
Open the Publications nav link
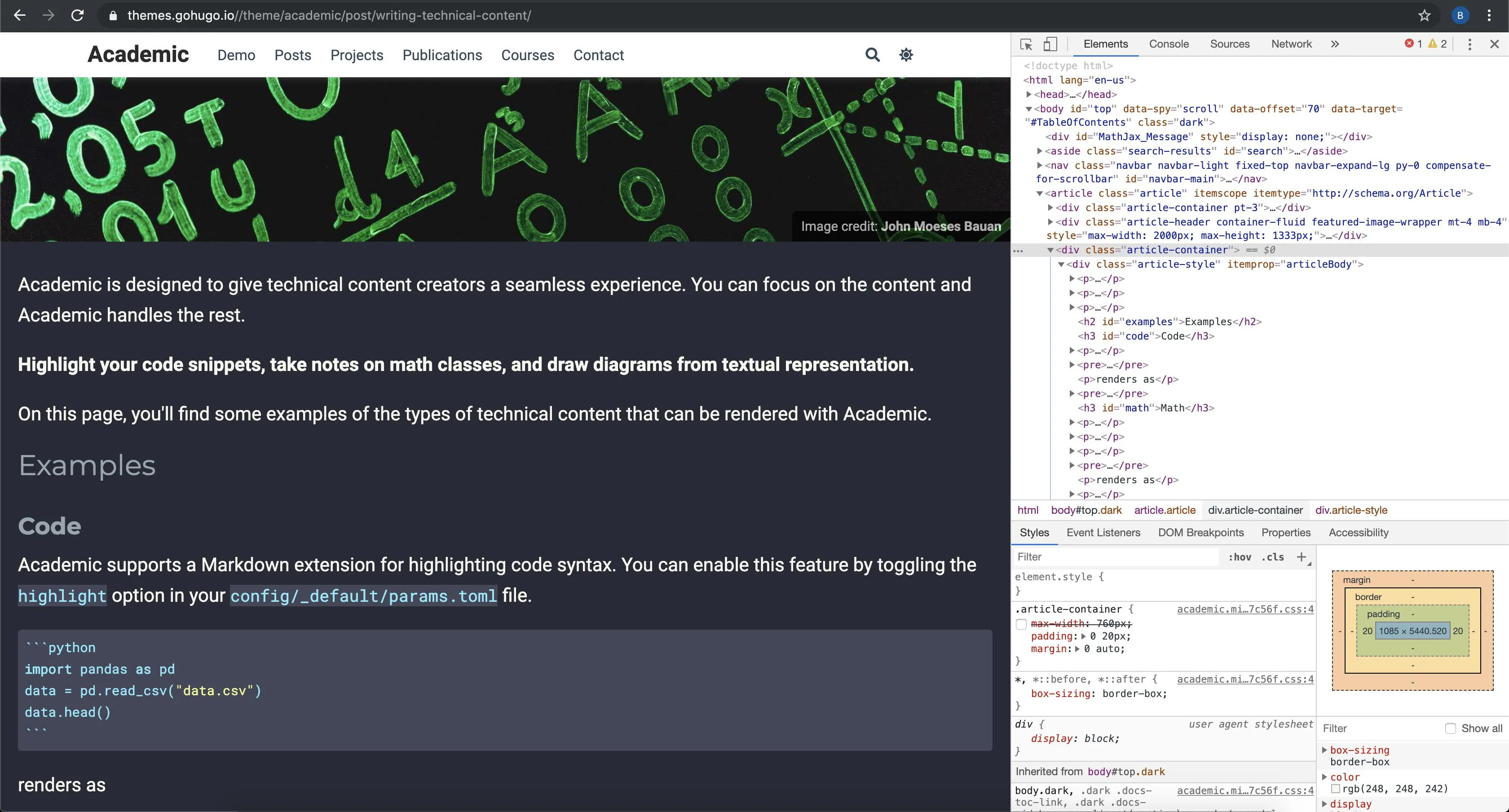441,55
